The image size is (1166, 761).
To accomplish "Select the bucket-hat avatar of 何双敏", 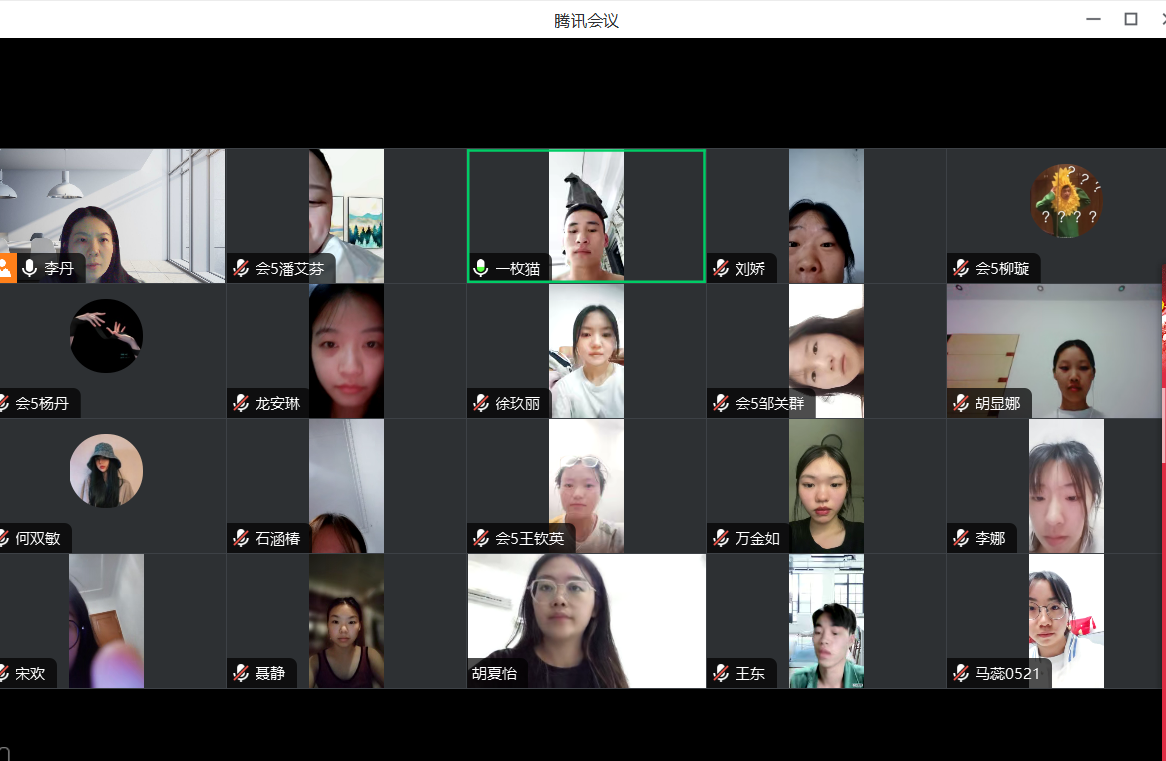I will 106,471.
